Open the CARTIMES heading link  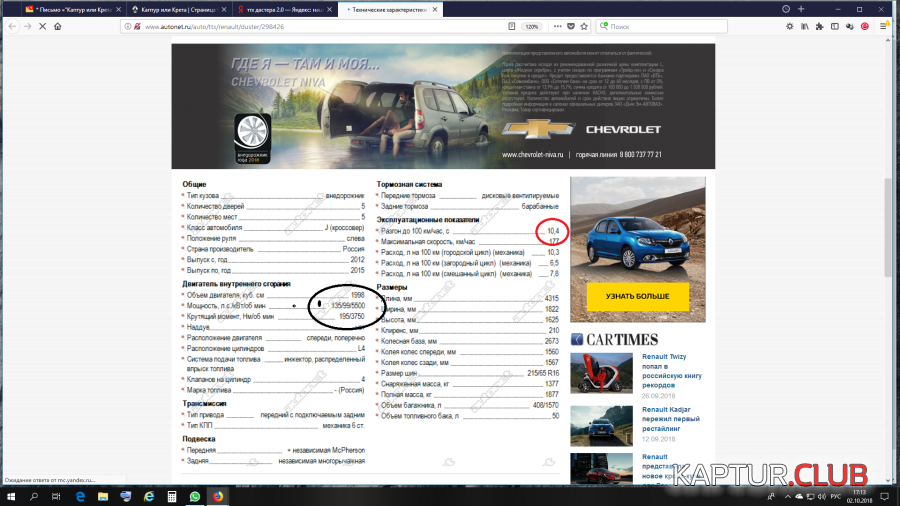[x=615, y=340]
